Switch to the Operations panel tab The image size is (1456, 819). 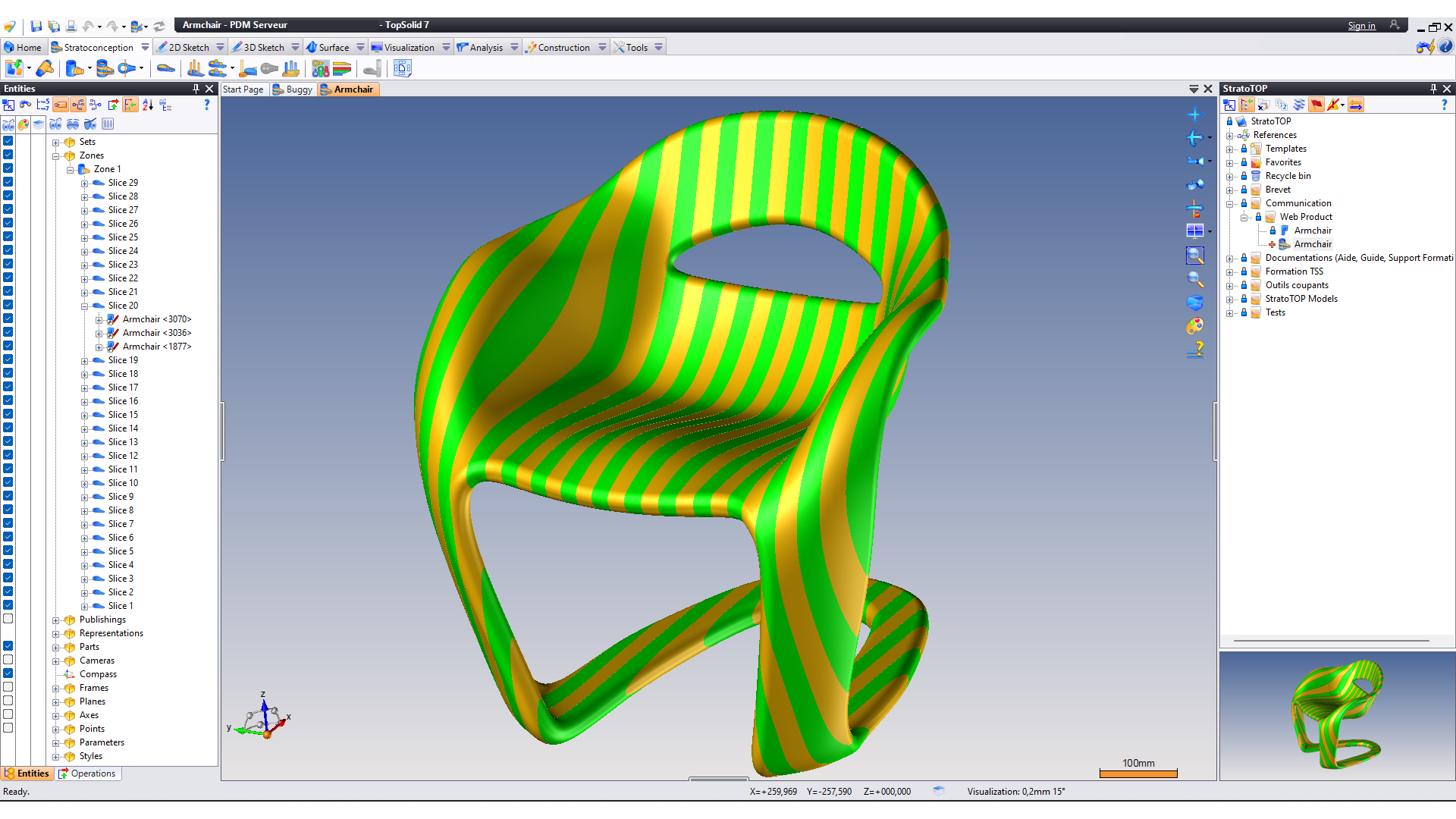point(88,773)
